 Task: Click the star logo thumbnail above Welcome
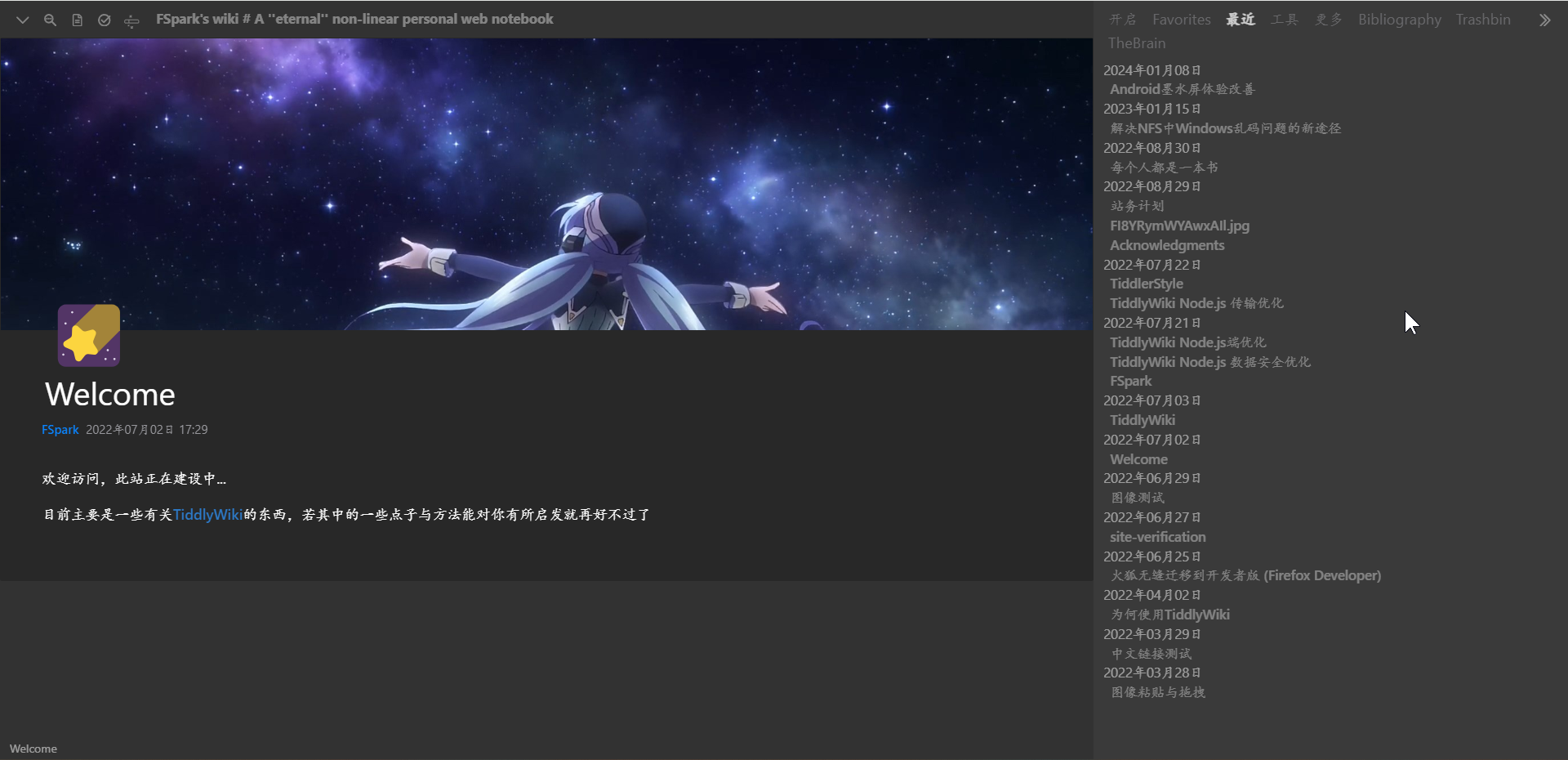89,336
